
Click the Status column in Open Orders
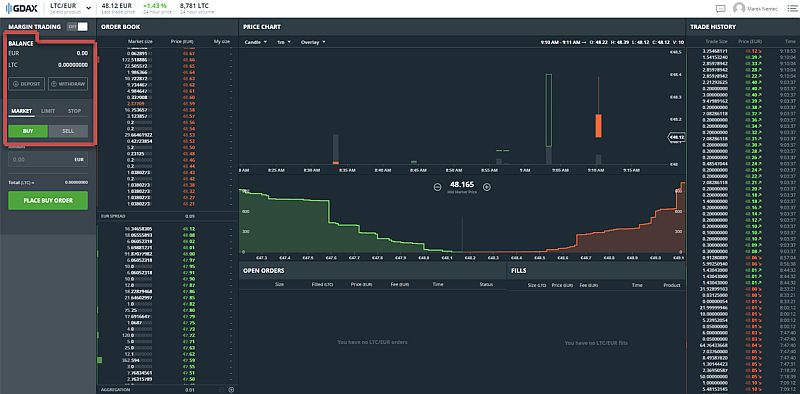click(486, 285)
